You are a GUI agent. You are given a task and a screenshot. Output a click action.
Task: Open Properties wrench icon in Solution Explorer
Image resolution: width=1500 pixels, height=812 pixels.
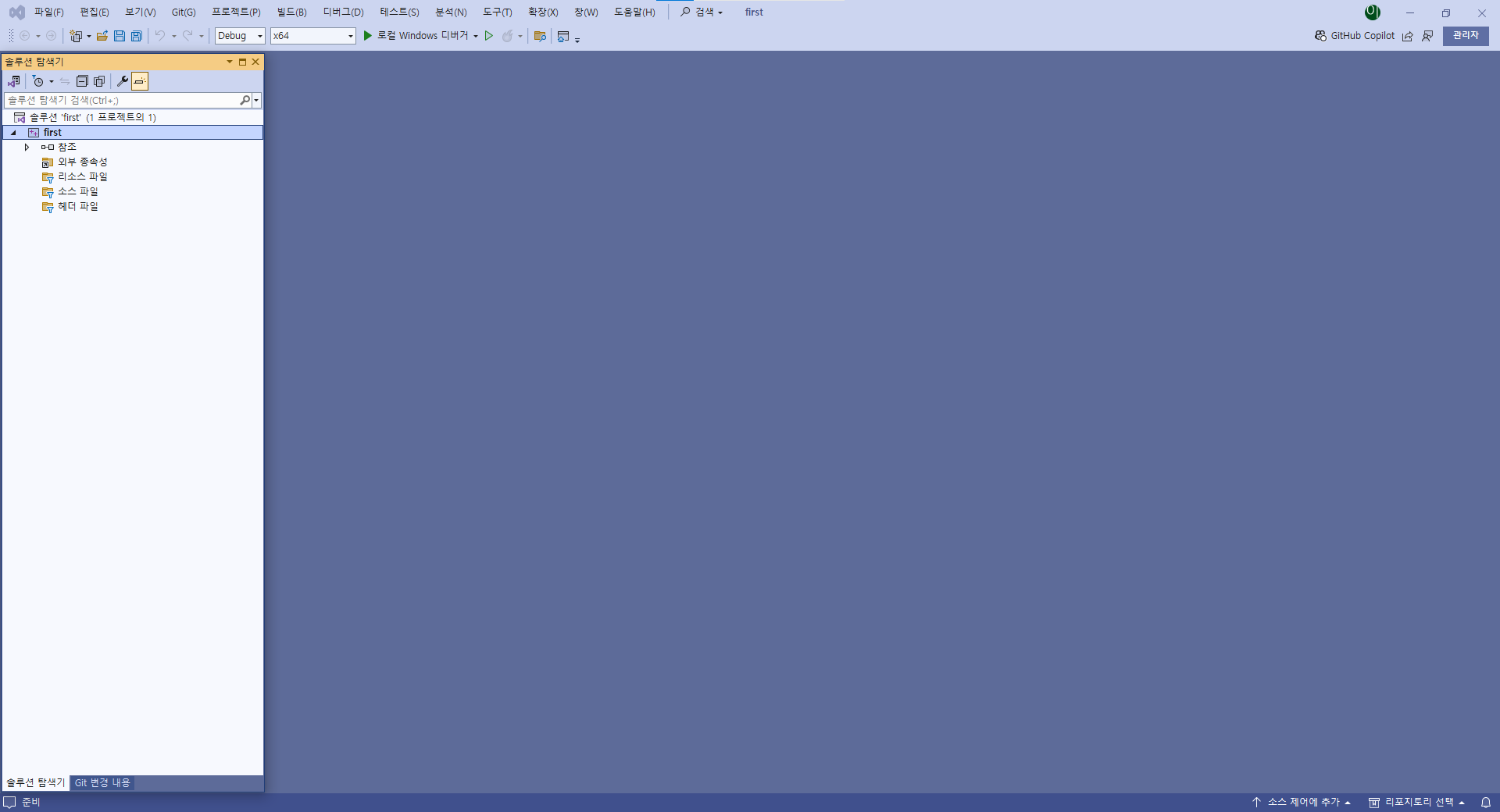tap(123, 81)
